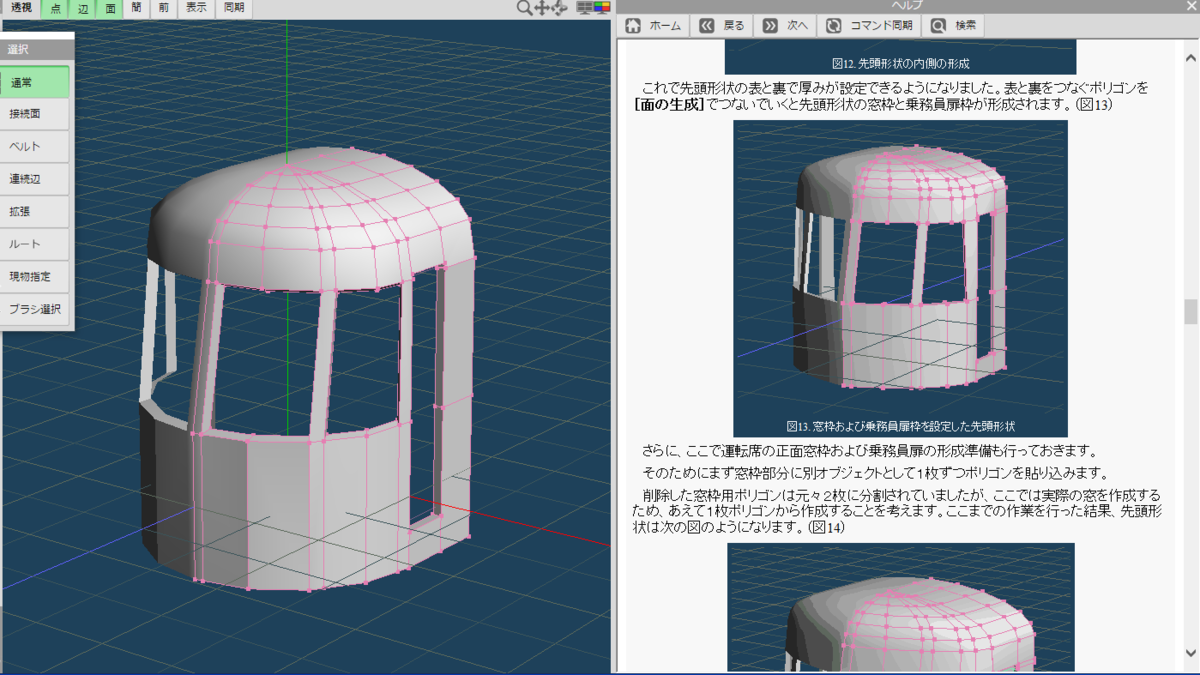This screenshot has height=675, width=1200.
Task: Click the help panel scrollbar thumb
Action: (1190, 312)
